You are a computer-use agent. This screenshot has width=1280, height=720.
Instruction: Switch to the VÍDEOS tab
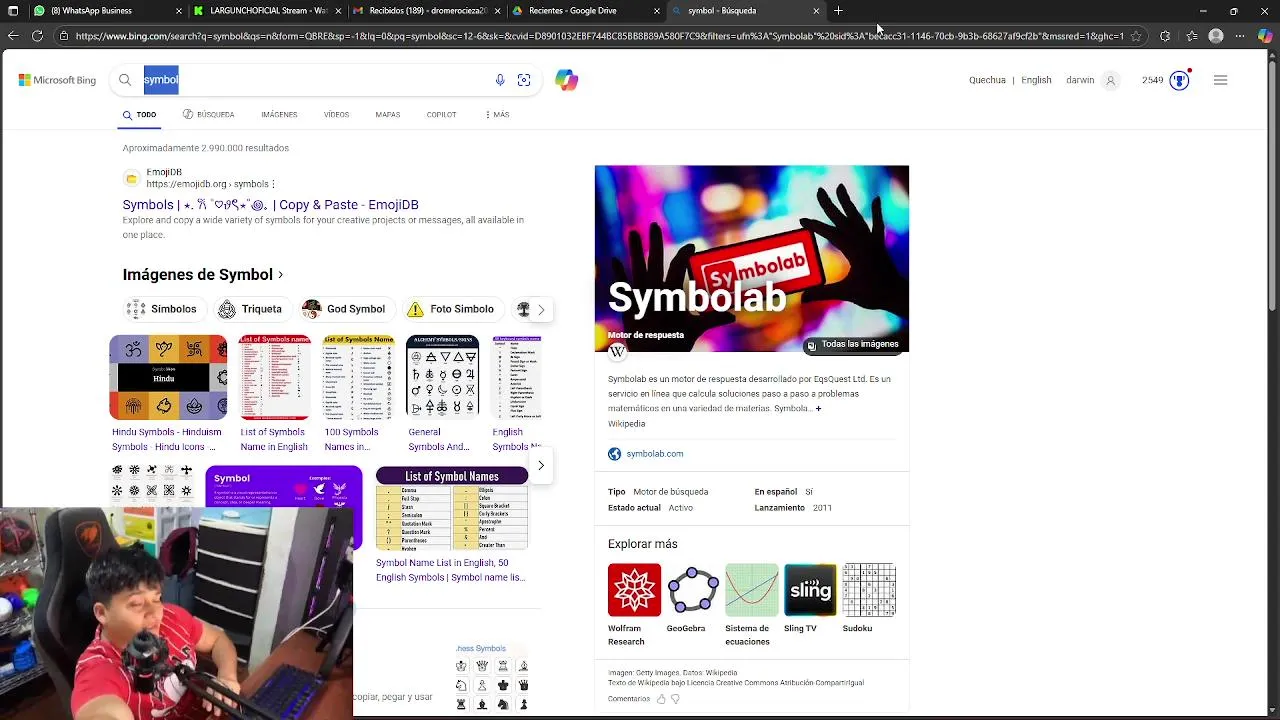tap(336, 115)
